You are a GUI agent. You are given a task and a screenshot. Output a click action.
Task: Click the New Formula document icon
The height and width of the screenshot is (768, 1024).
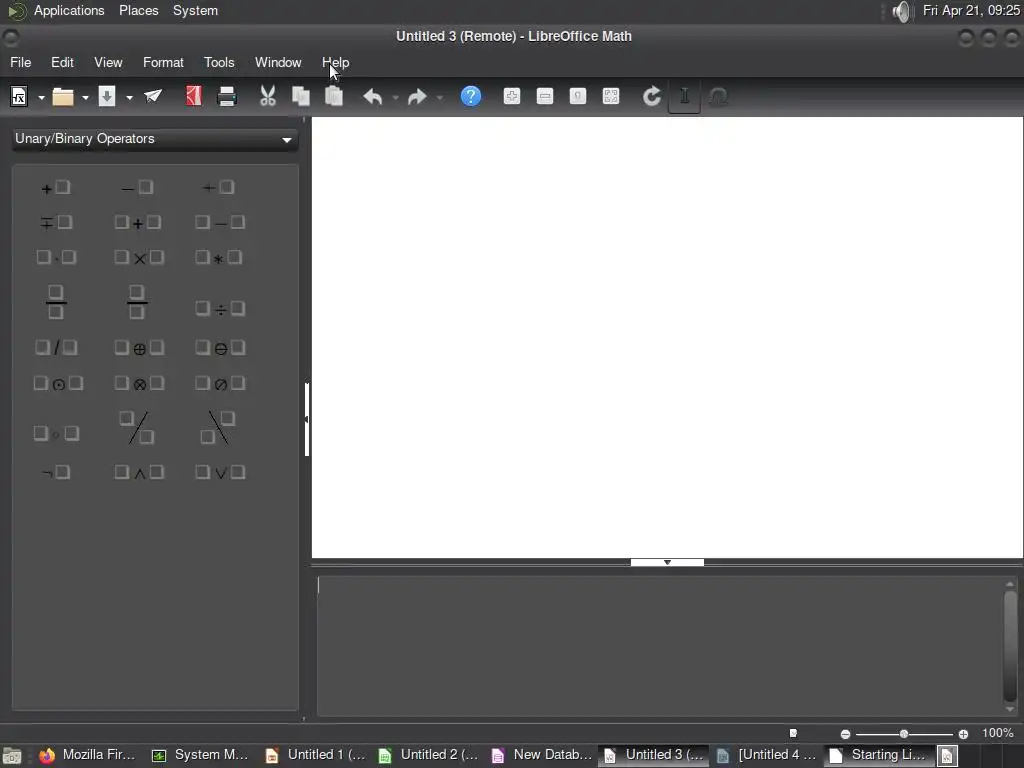click(19, 97)
